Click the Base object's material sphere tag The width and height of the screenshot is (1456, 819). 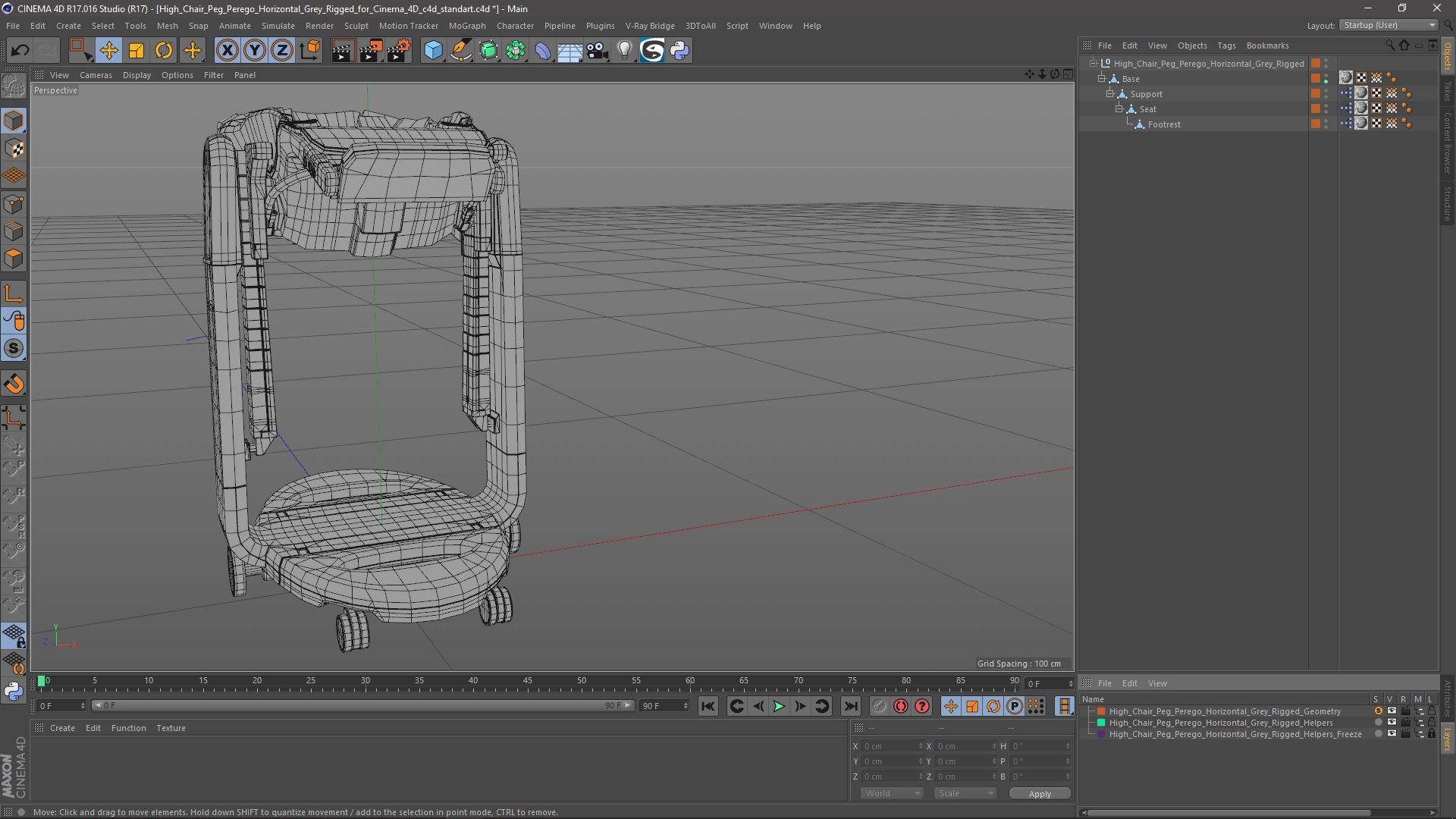[x=1346, y=78]
